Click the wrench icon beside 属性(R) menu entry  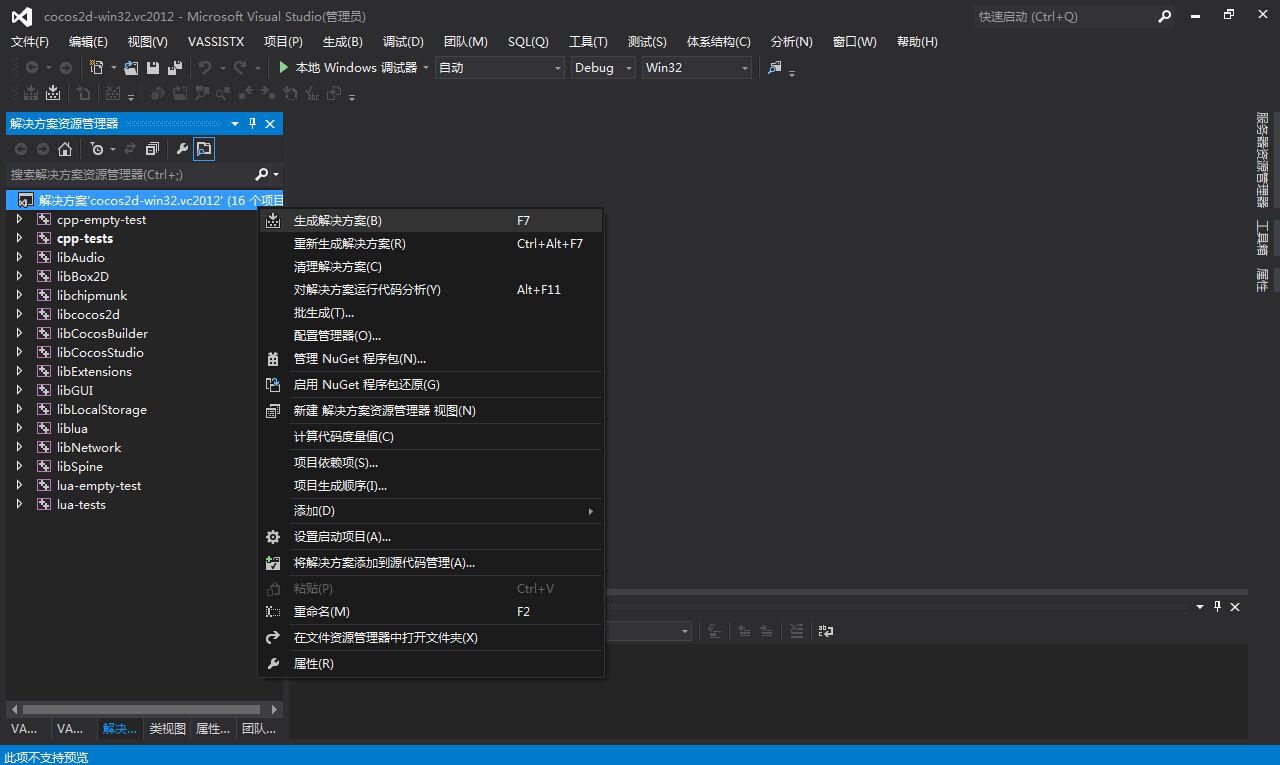(273, 664)
